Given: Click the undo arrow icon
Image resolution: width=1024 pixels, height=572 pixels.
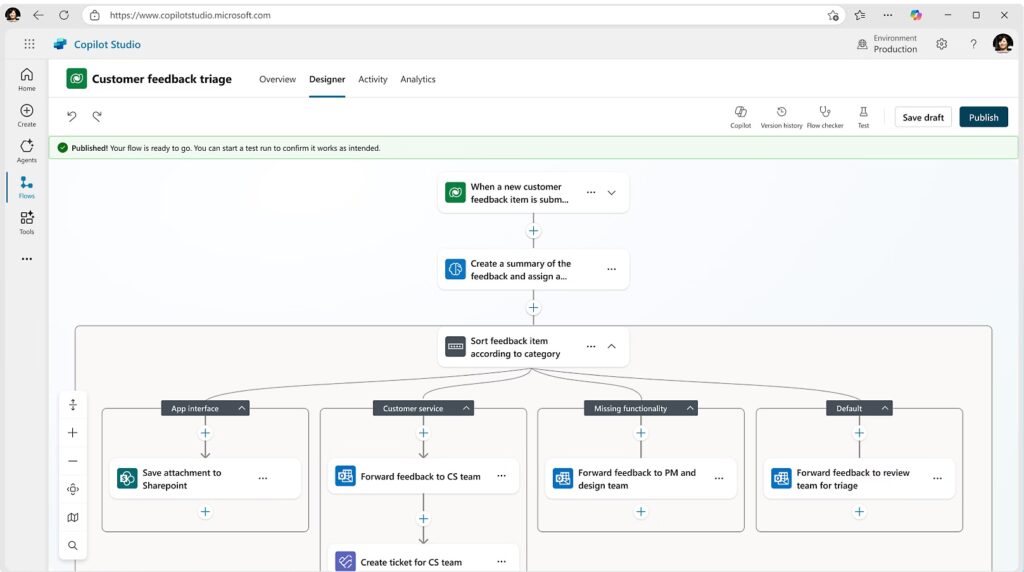Looking at the screenshot, I should point(72,116).
